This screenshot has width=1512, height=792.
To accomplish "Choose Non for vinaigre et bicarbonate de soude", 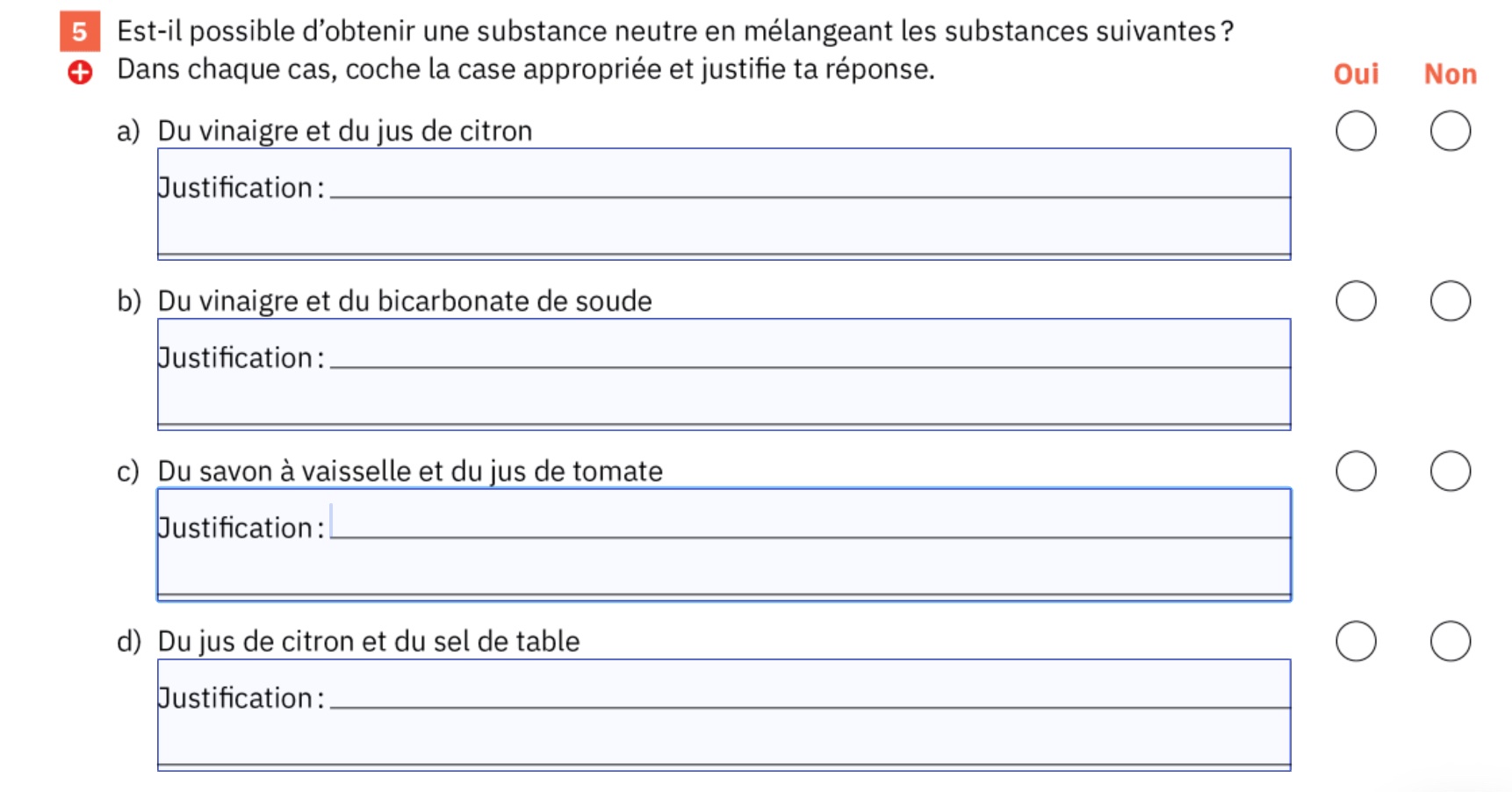I will [x=1450, y=301].
